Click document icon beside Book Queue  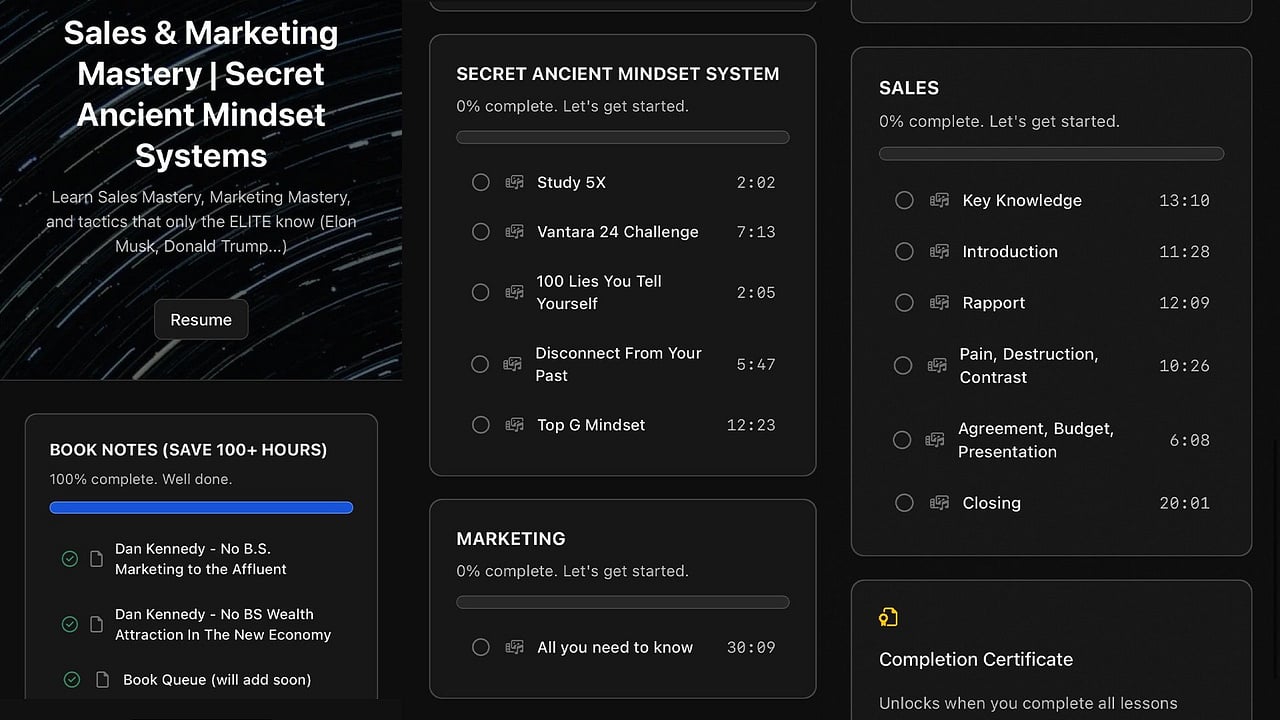pyautogui.click(x=101, y=679)
